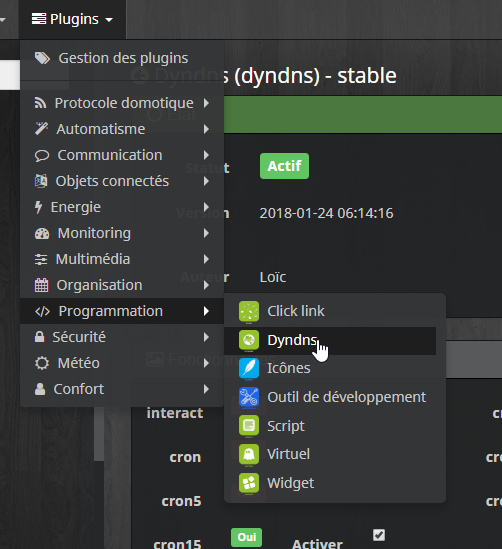Expand the Protocole domotique submenu arrow

click(x=207, y=103)
